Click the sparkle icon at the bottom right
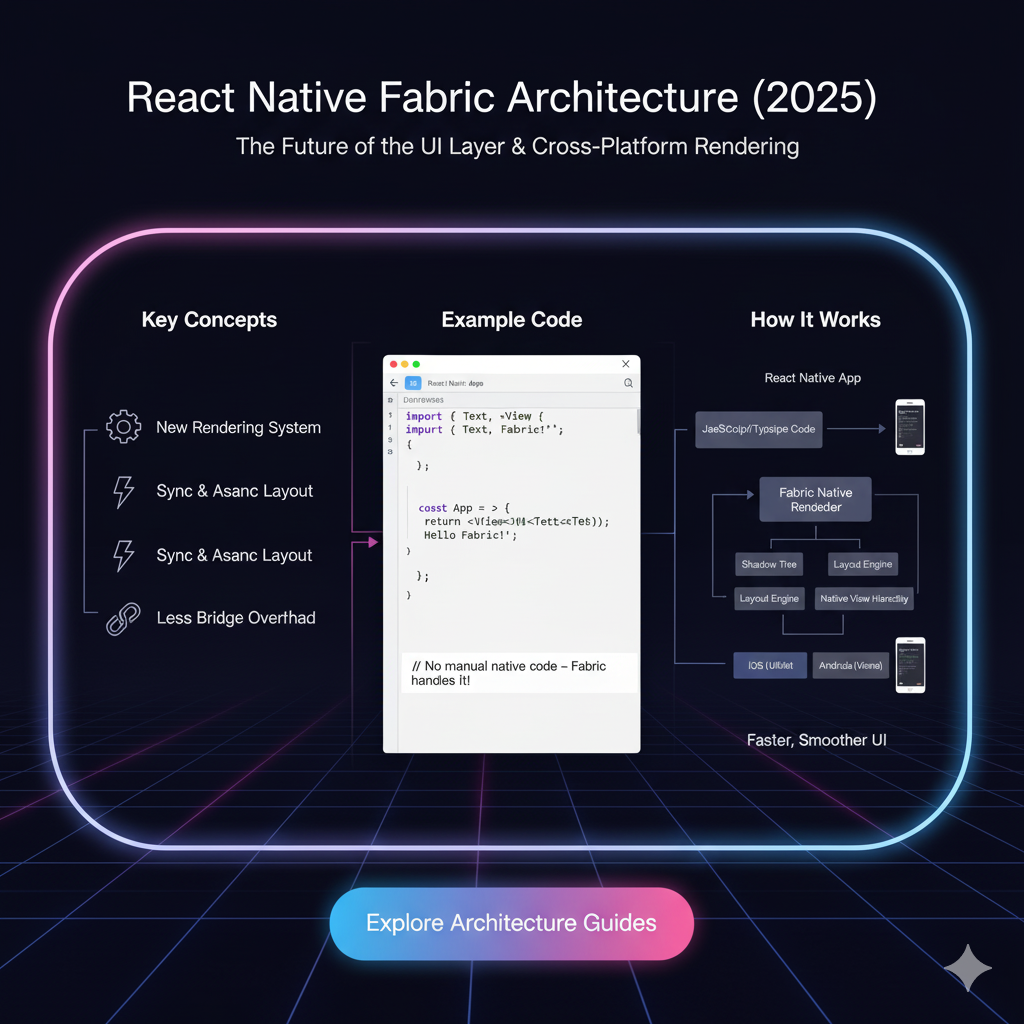The image size is (1024, 1024). [x=967, y=967]
